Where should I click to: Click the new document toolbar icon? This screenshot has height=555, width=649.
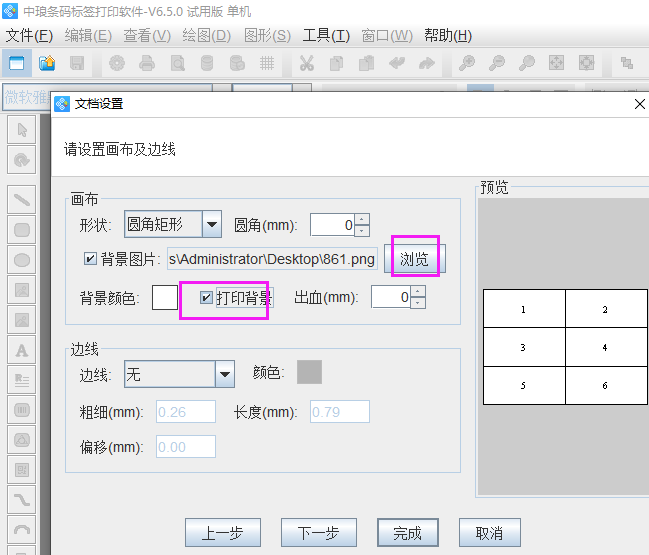tap(17, 63)
